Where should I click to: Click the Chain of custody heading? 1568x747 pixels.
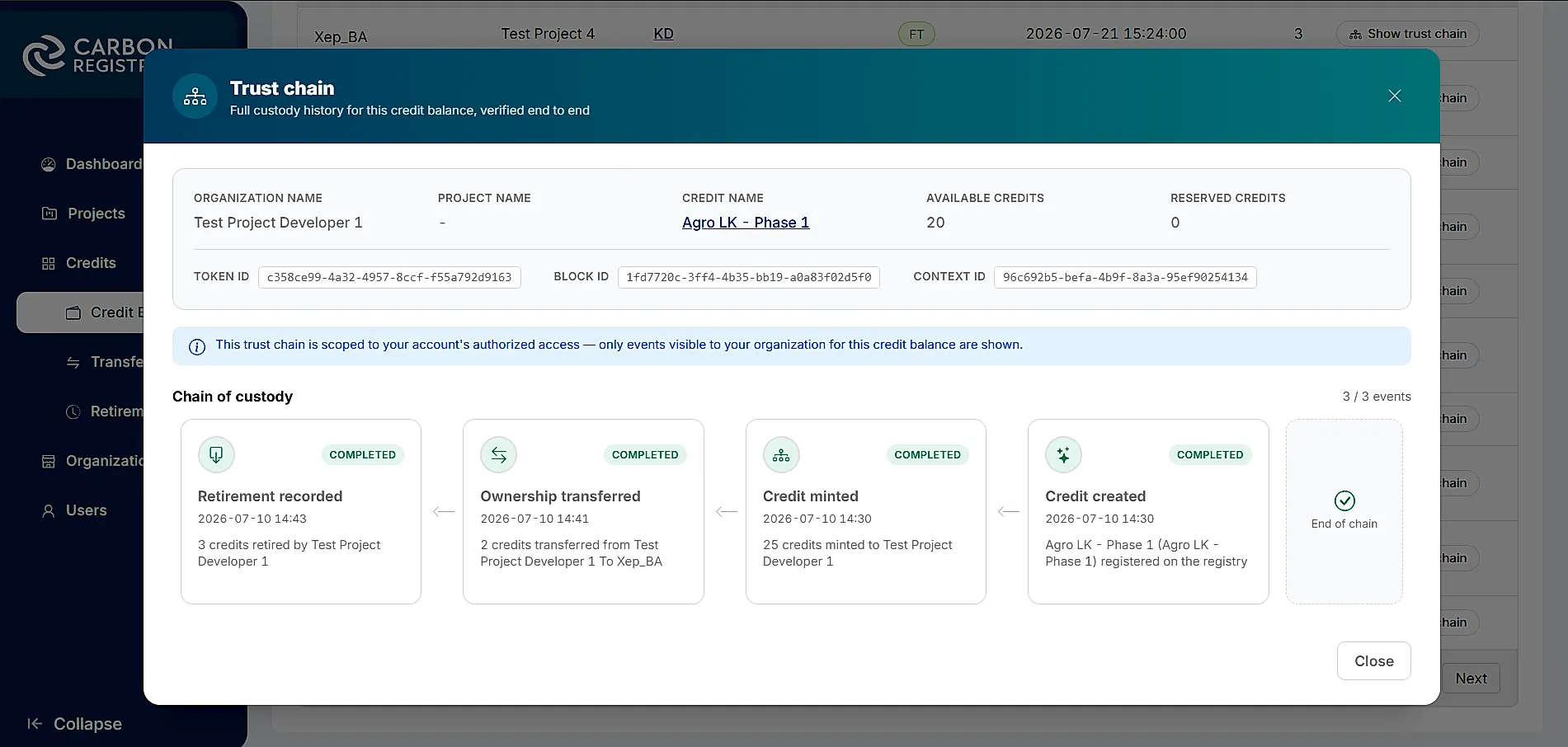tap(233, 397)
